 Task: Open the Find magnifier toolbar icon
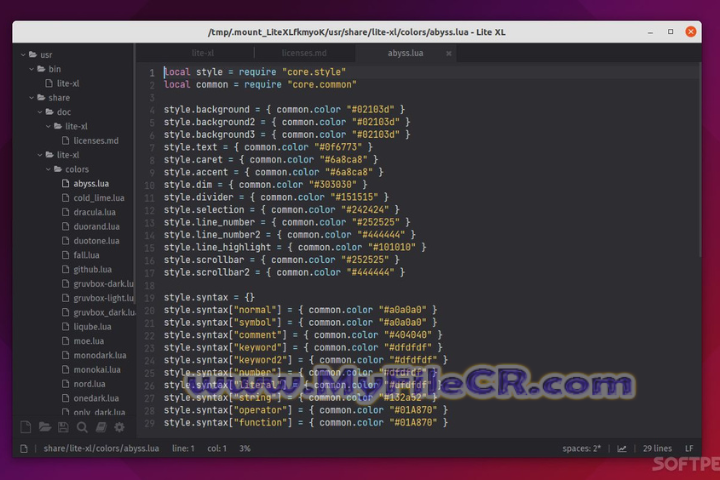[x=83, y=427]
